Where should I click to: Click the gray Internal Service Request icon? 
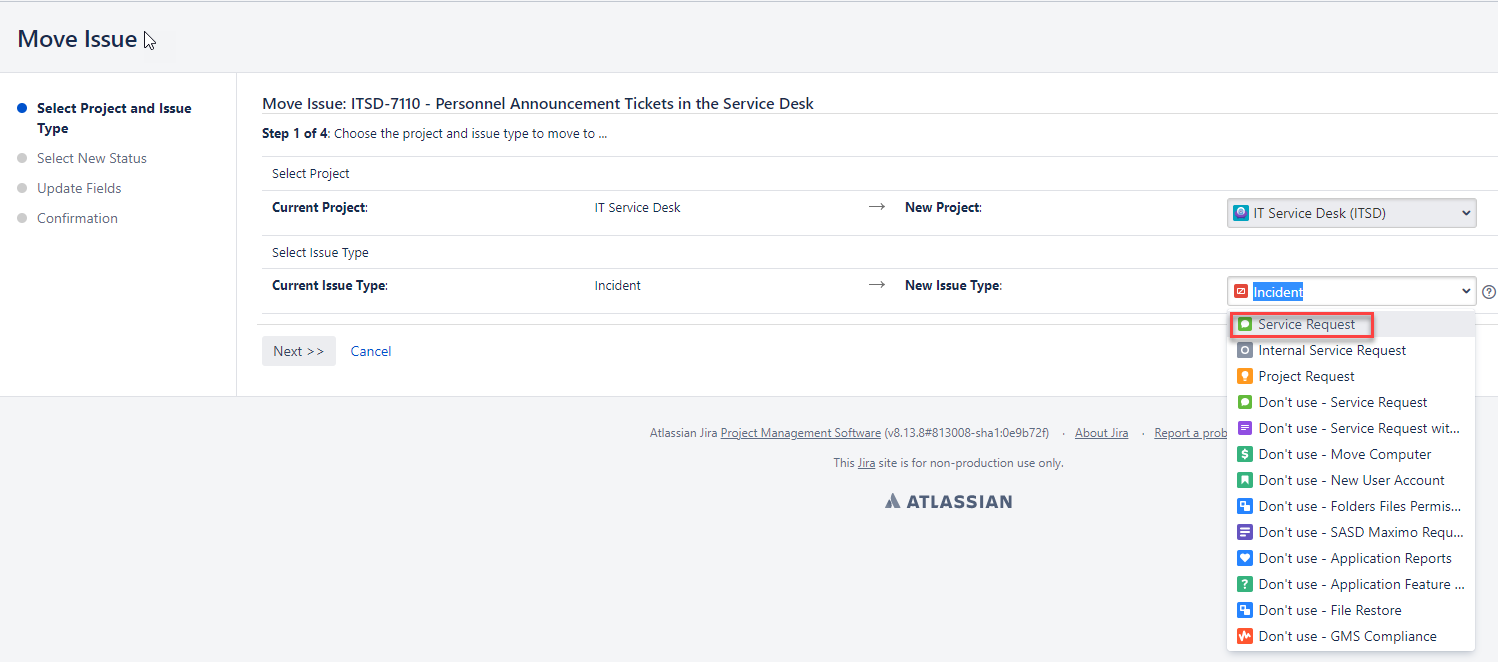pos(1245,350)
